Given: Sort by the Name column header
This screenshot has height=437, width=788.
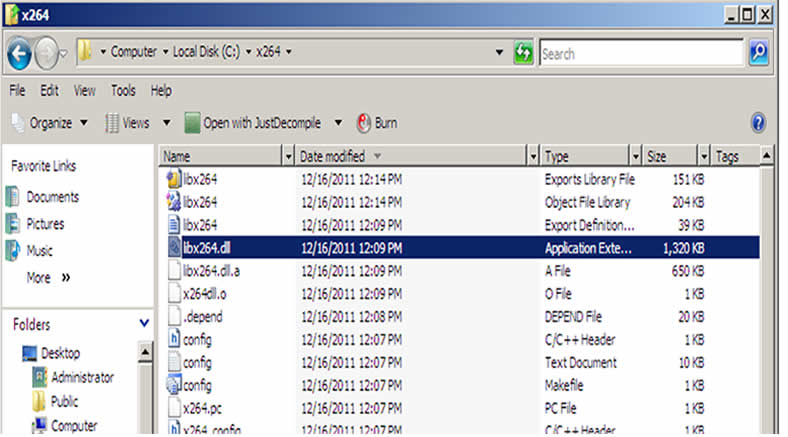Looking at the screenshot, I should pos(222,156).
